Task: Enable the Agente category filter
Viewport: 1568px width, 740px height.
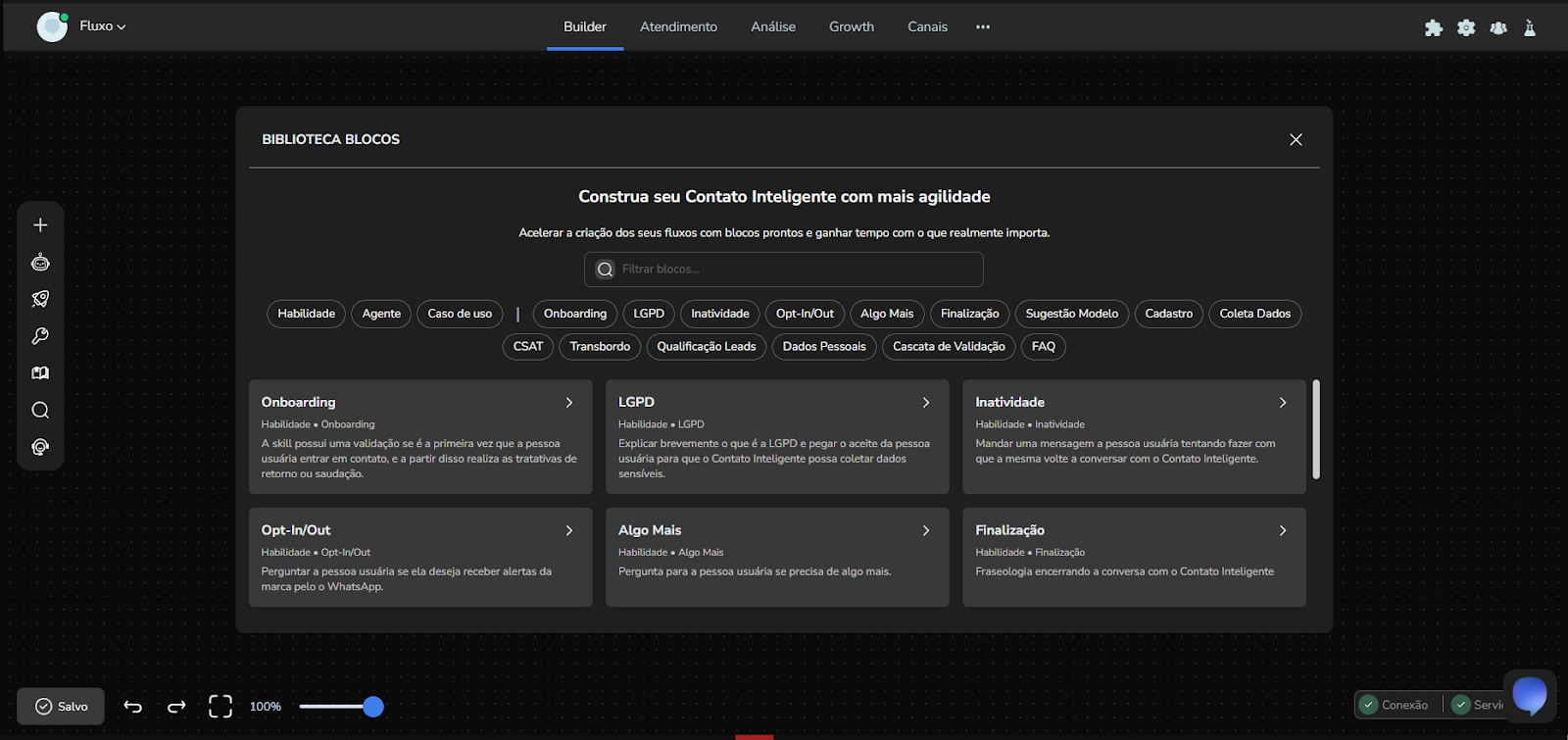Action: (x=381, y=314)
